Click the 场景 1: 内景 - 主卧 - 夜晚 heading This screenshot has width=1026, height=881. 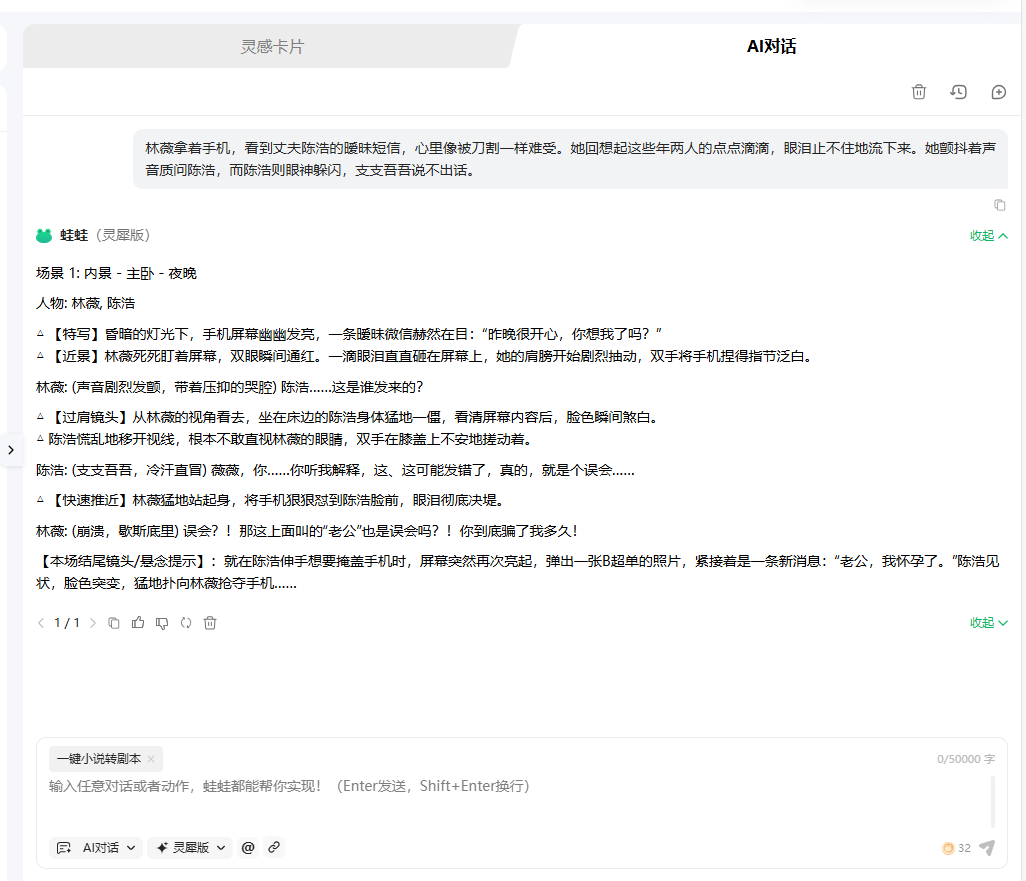click(116, 274)
